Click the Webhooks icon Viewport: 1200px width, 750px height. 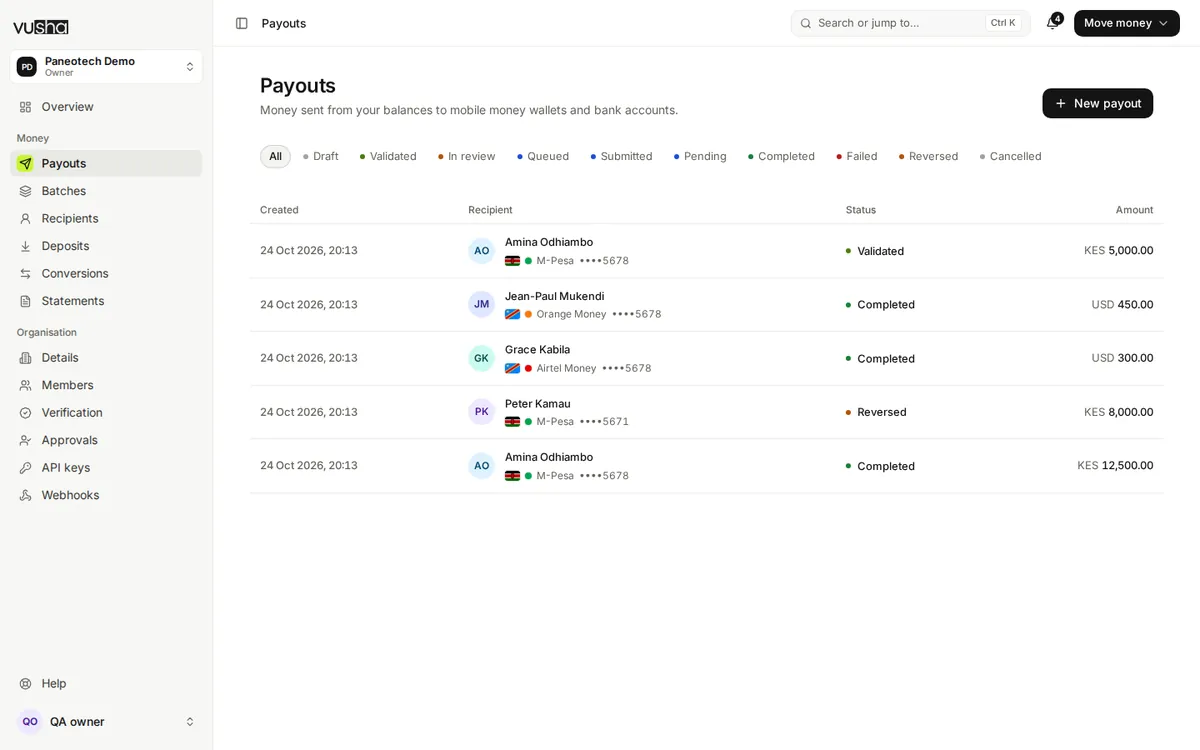tap(25, 495)
